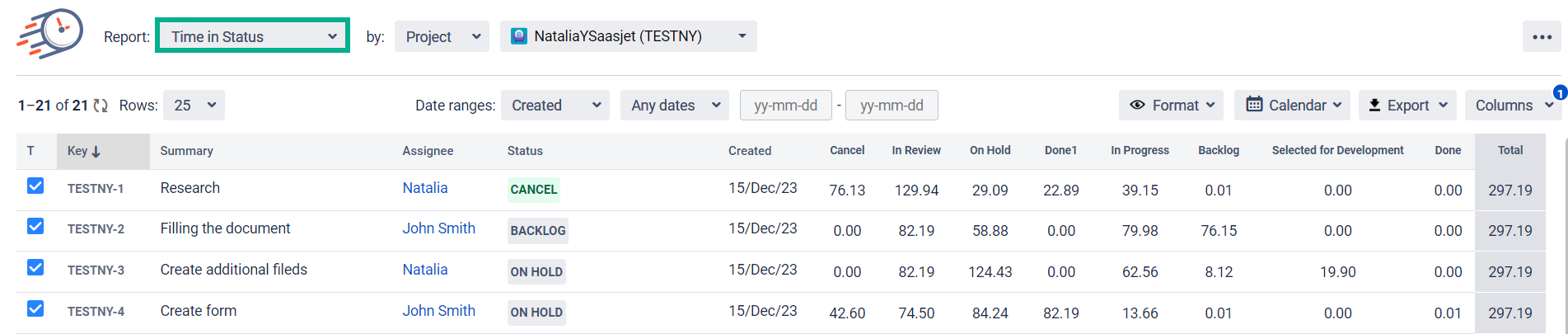Click the Time in Status clock logo
Viewport: 1568px width, 334px height.
tap(51, 34)
